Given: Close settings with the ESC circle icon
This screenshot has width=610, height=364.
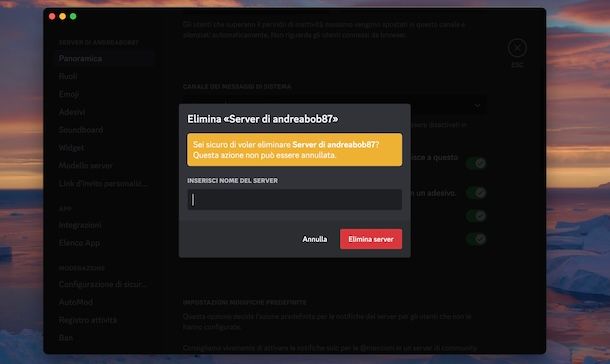Looking at the screenshot, I should (517, 48).
